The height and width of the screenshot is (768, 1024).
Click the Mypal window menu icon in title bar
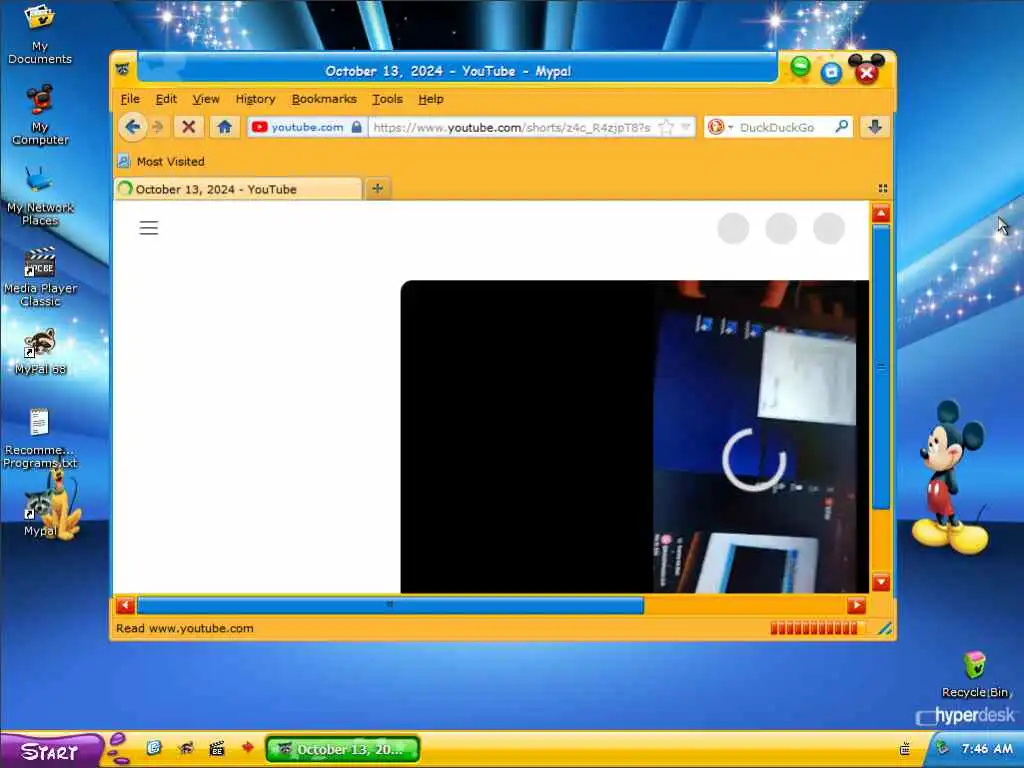coord(123,69)
